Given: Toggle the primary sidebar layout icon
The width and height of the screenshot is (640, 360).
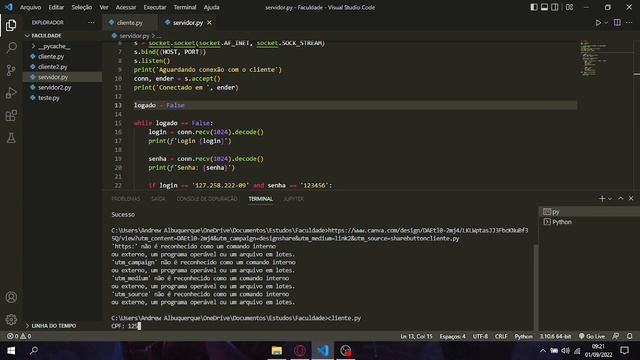Looking at the screenshot, I should (x=534, y=7).
